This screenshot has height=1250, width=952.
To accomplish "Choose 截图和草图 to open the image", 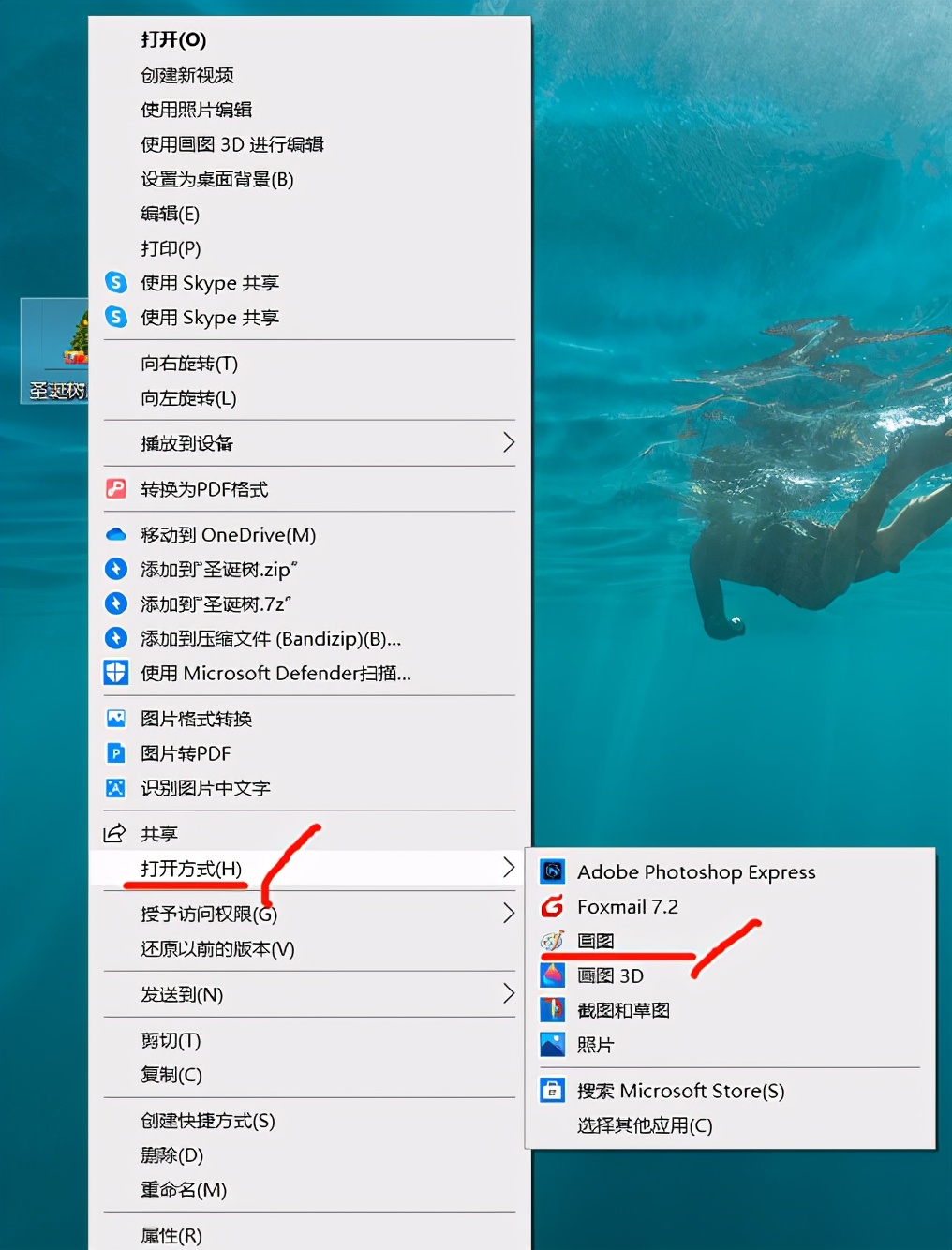I will click(x=621, y=1009).
